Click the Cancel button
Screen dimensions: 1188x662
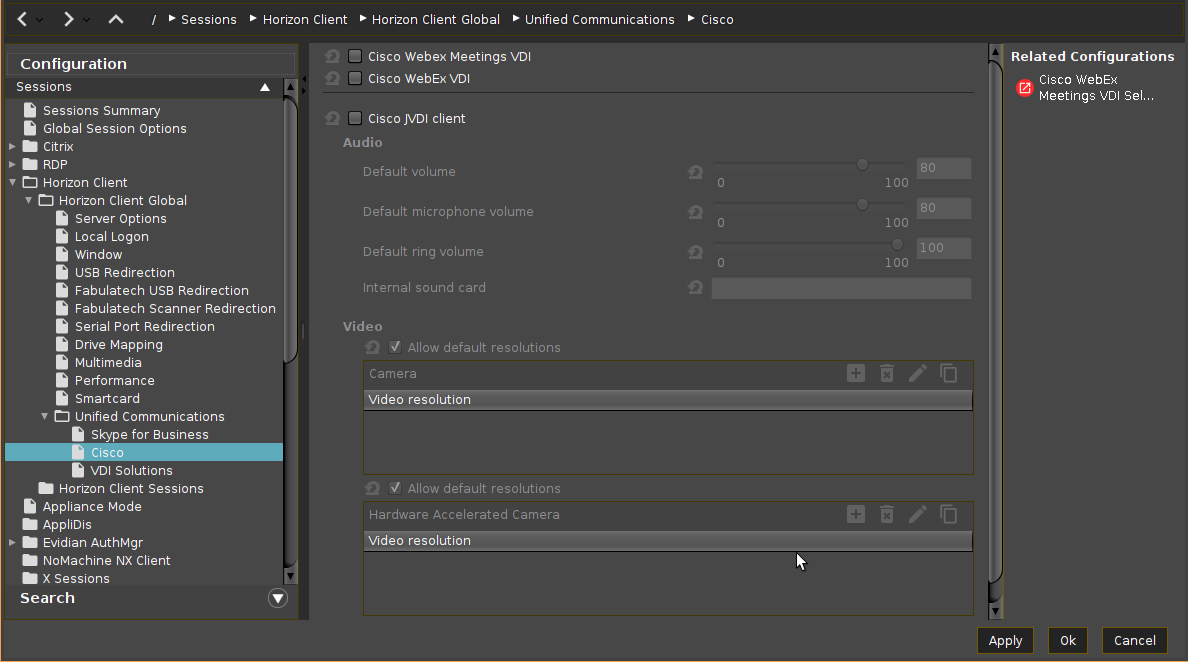(1134, 640)
